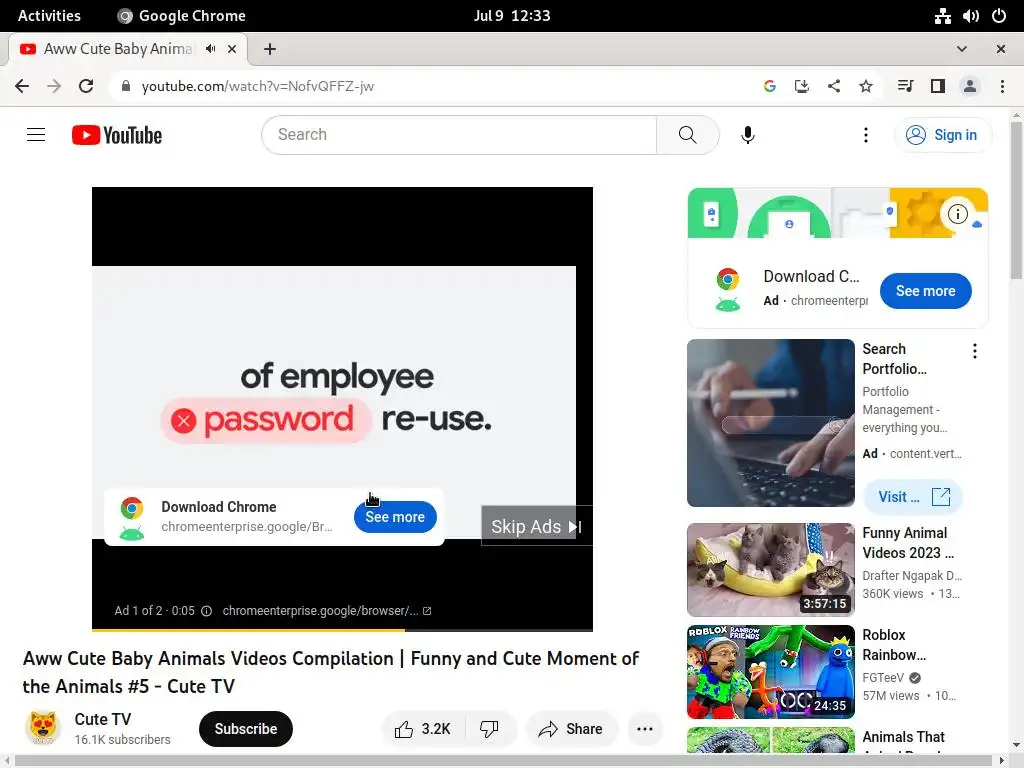Image resolution: width=1024 pixels, height=768 pixels.
Task: Open more actions ellipsis under video
Action: [645, 729]
